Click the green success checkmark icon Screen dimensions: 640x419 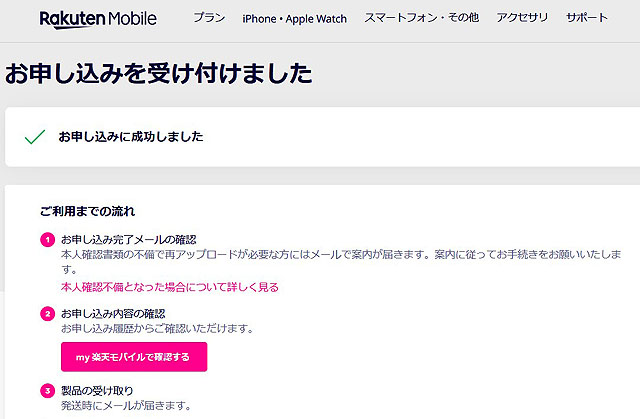[34, 136]
